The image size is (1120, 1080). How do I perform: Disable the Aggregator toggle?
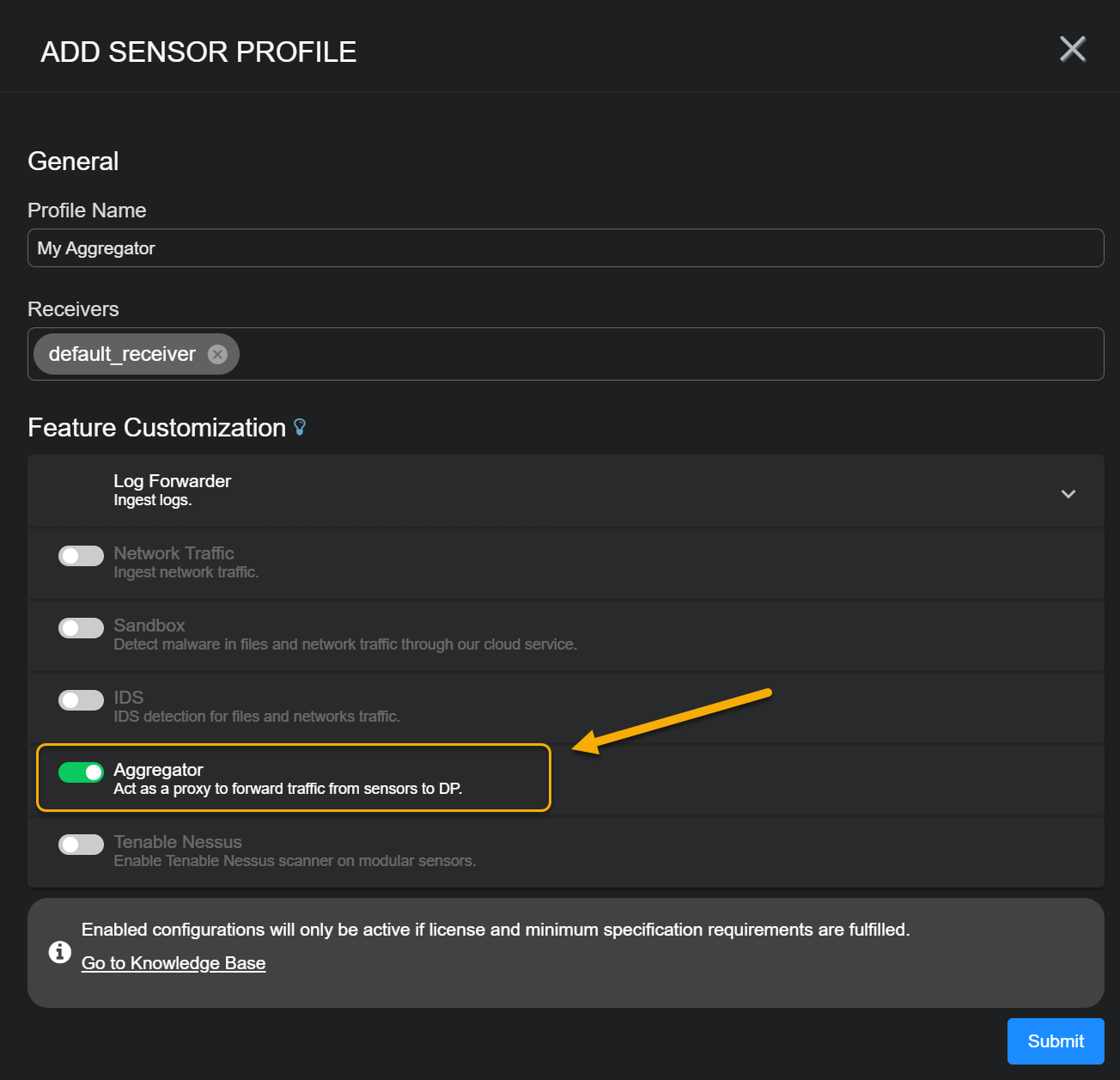[x=81, y=772]
